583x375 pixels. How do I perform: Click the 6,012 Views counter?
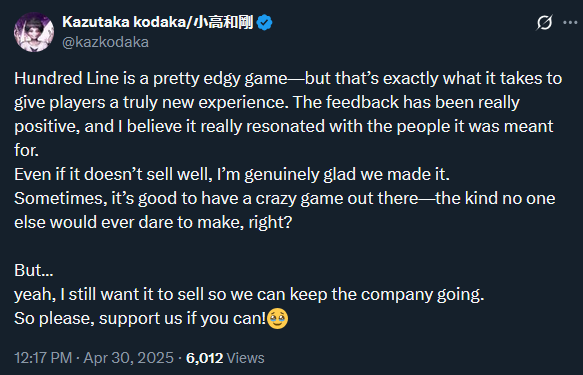225,358
